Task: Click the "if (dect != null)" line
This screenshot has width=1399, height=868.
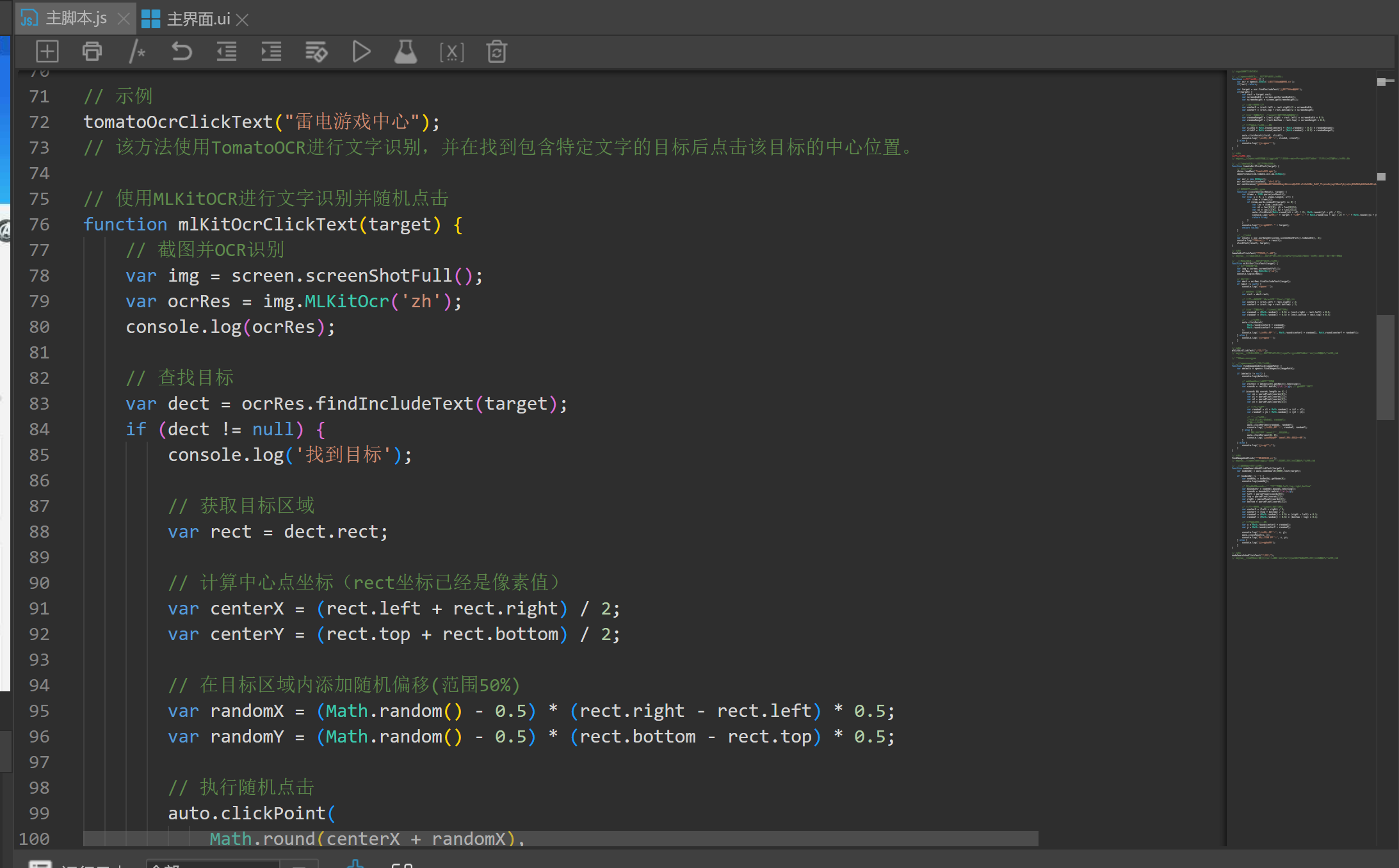Action: coord(225,430)
